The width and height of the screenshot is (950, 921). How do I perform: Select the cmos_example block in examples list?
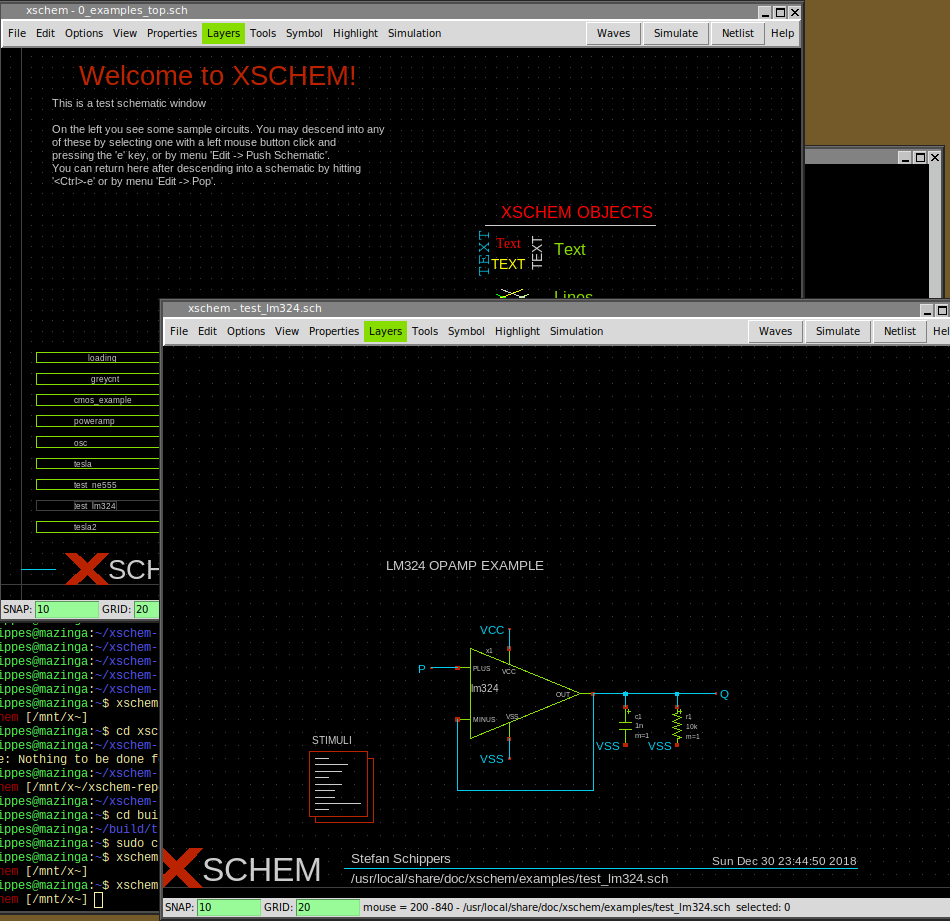click(x=98, y=400)
